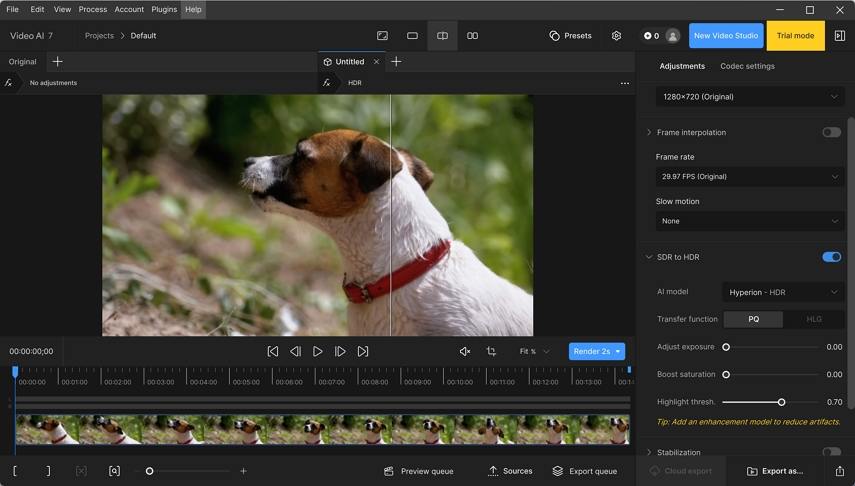The height and width of the screenshot is (486, 855).
Task: Launch New Video Studio
Action: pyautogui.click(x=726, y=35)
